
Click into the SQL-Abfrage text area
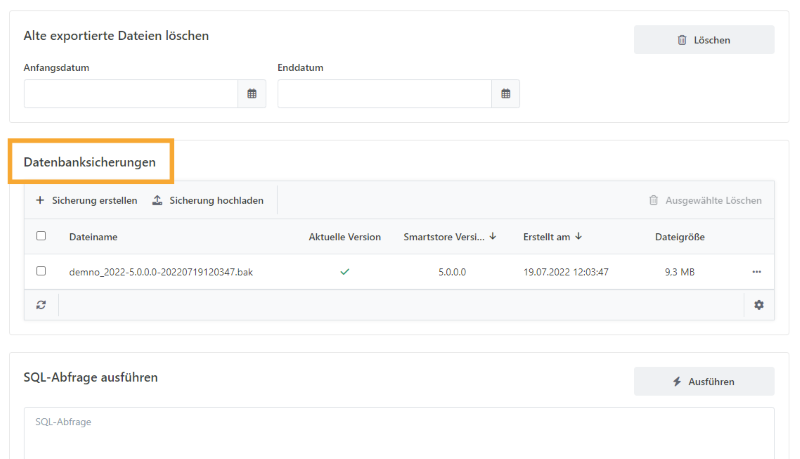(x=400, y=435)
